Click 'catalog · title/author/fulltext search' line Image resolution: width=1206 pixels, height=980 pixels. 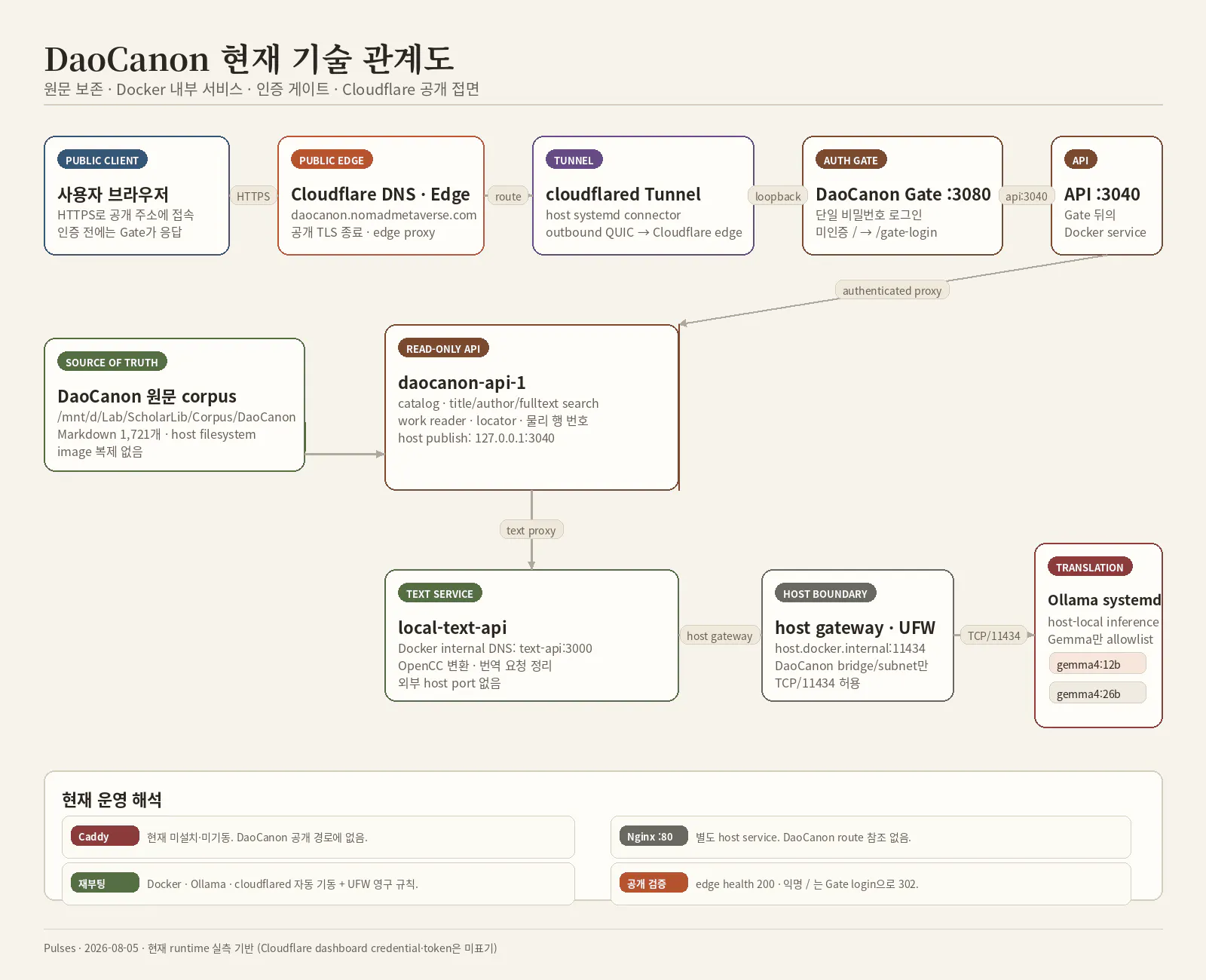498,403
